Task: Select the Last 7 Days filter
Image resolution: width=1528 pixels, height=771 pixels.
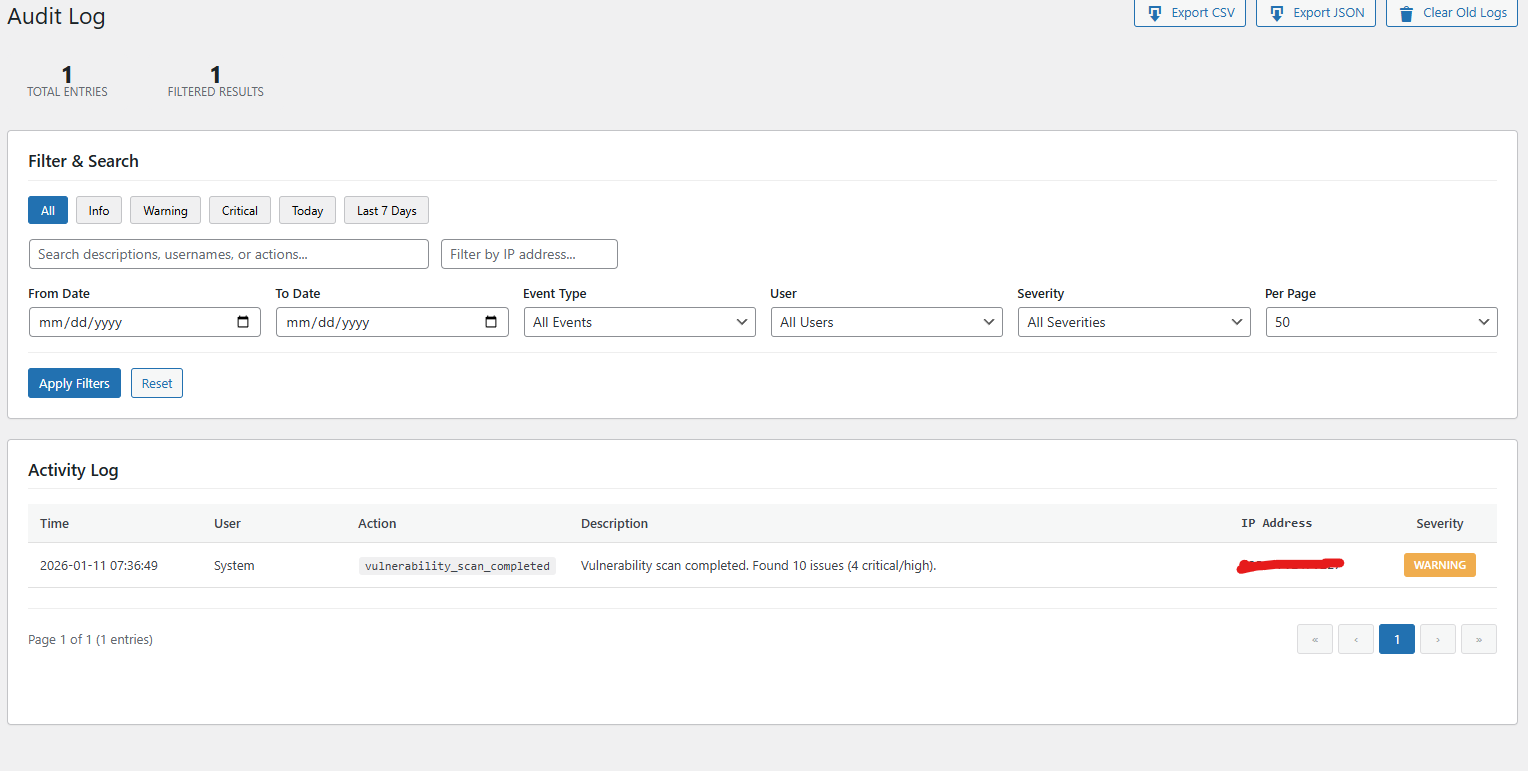Action: click(386, 210)
